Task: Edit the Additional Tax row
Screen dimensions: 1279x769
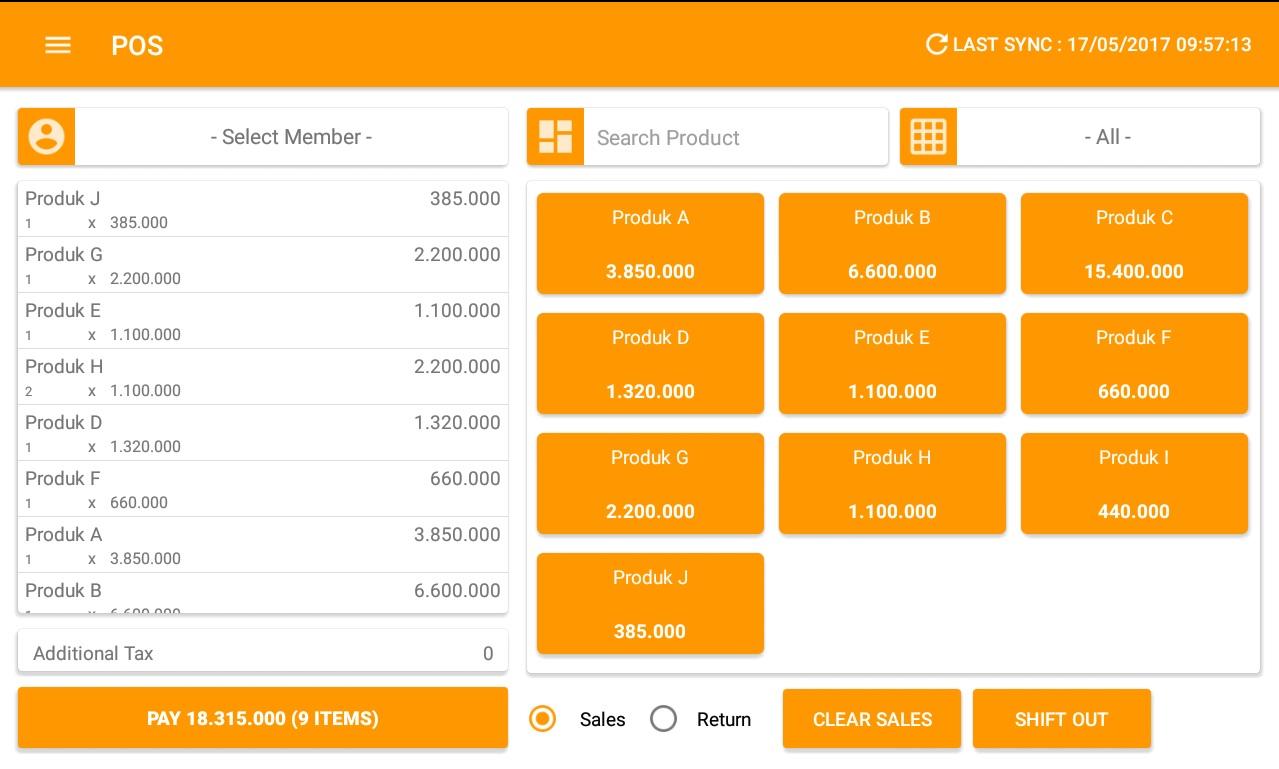Action: 262,653
